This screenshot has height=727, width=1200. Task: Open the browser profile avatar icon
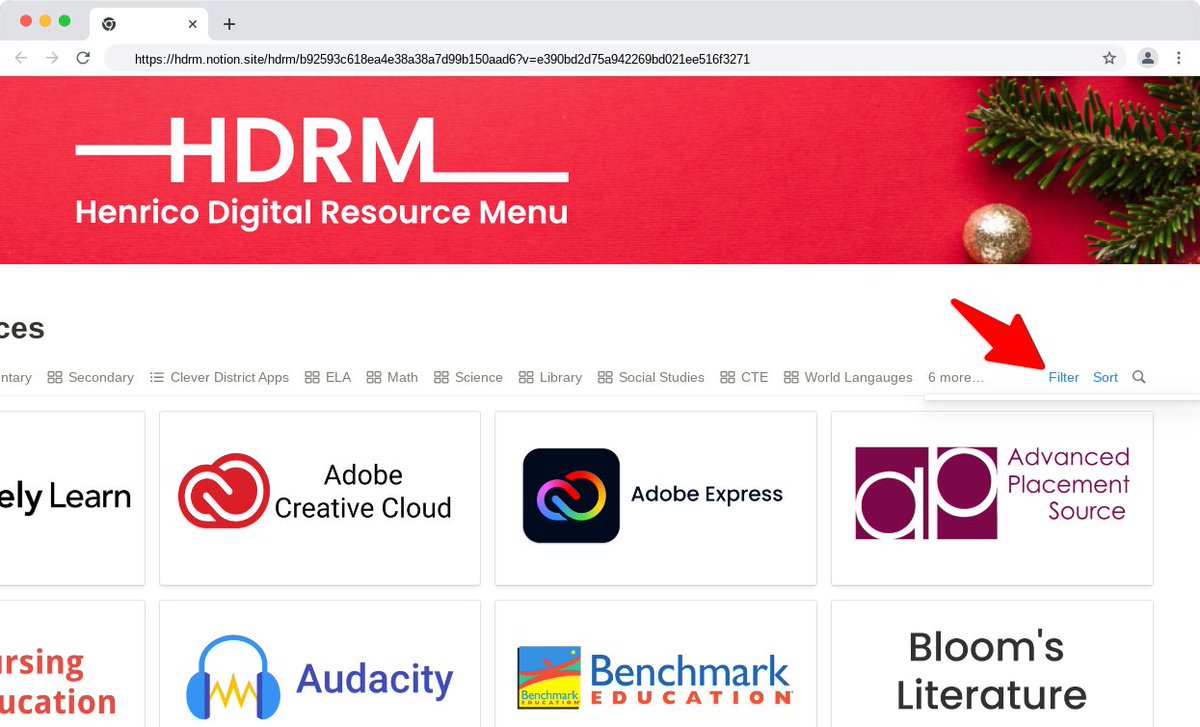tap(1148, 58)
